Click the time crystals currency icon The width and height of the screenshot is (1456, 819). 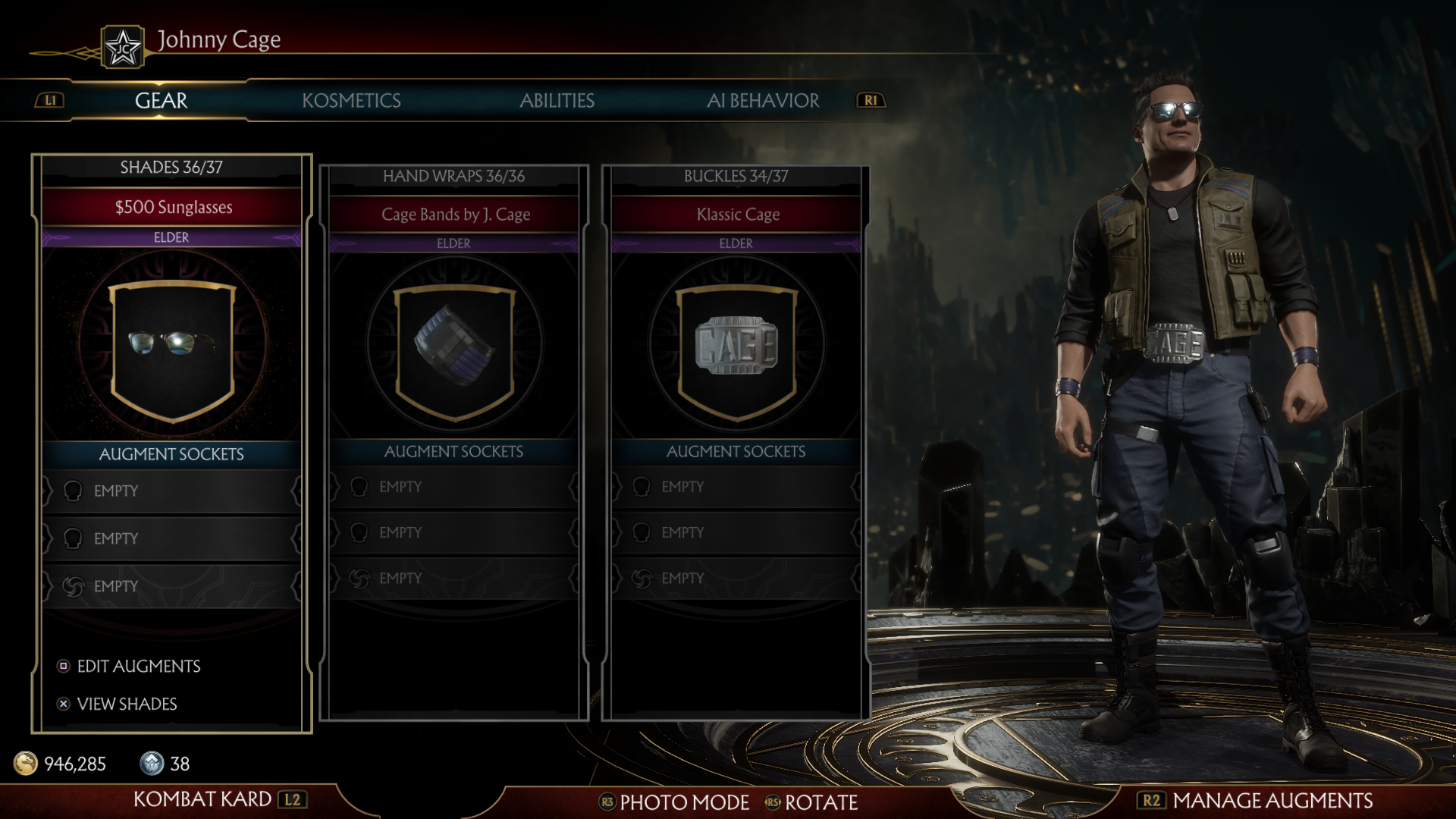tap(152, 763)
